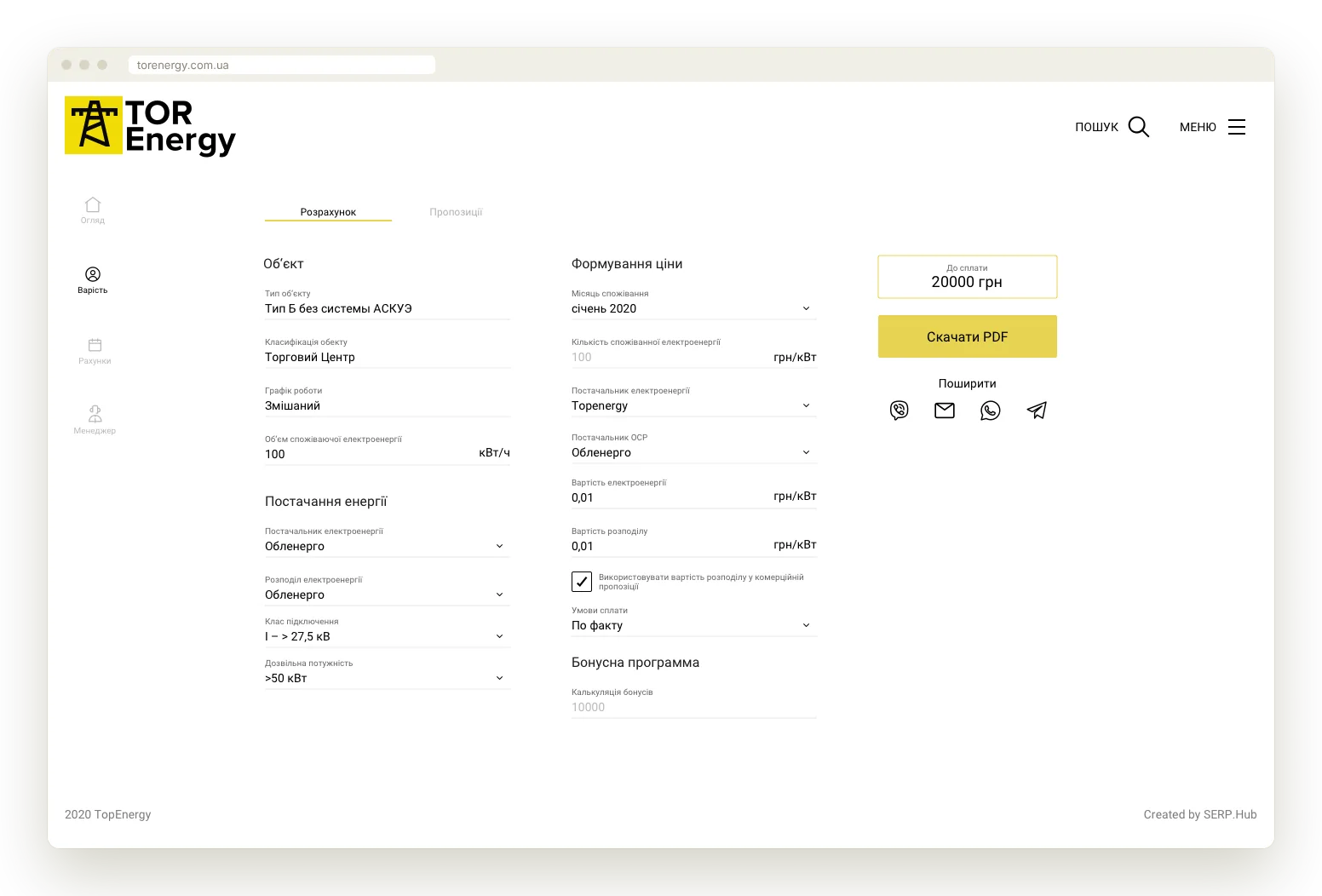
Task: Click the МЕНЮ label
Action: click(1198, 127)
